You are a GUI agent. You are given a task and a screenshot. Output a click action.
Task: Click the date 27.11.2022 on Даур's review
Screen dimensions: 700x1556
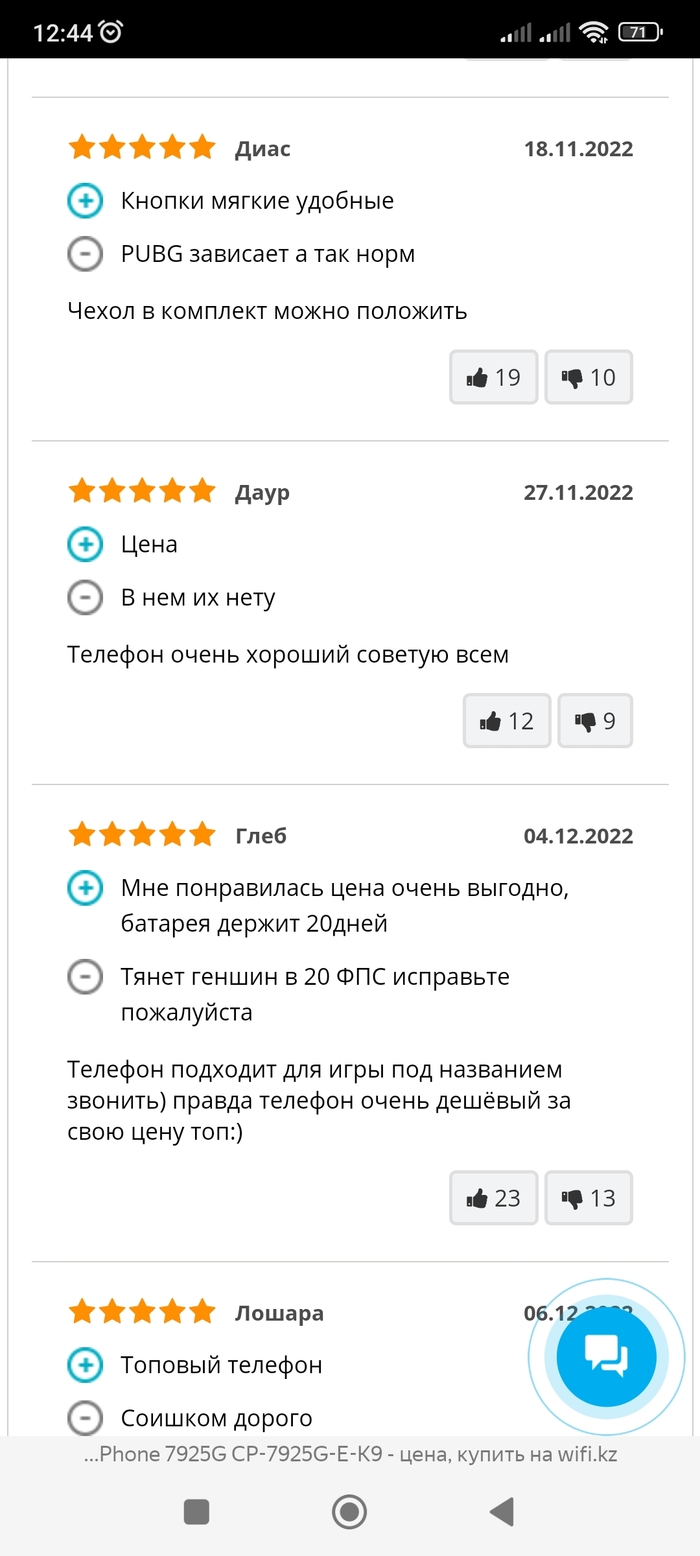(x=578, y=492)
